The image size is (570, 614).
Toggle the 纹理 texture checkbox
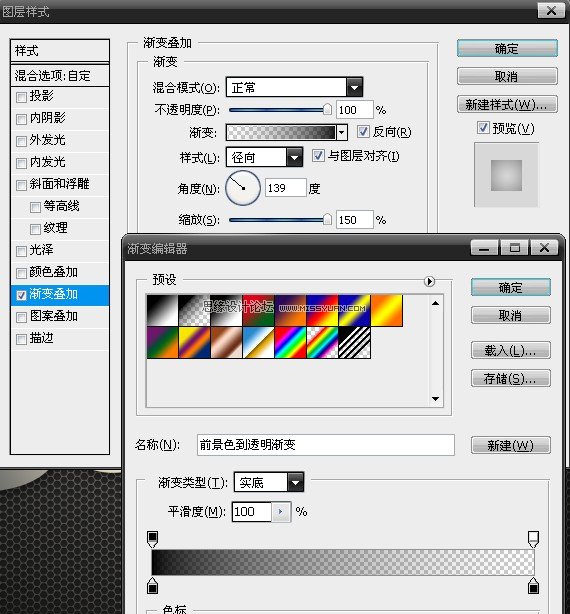[x=35, y=229]
